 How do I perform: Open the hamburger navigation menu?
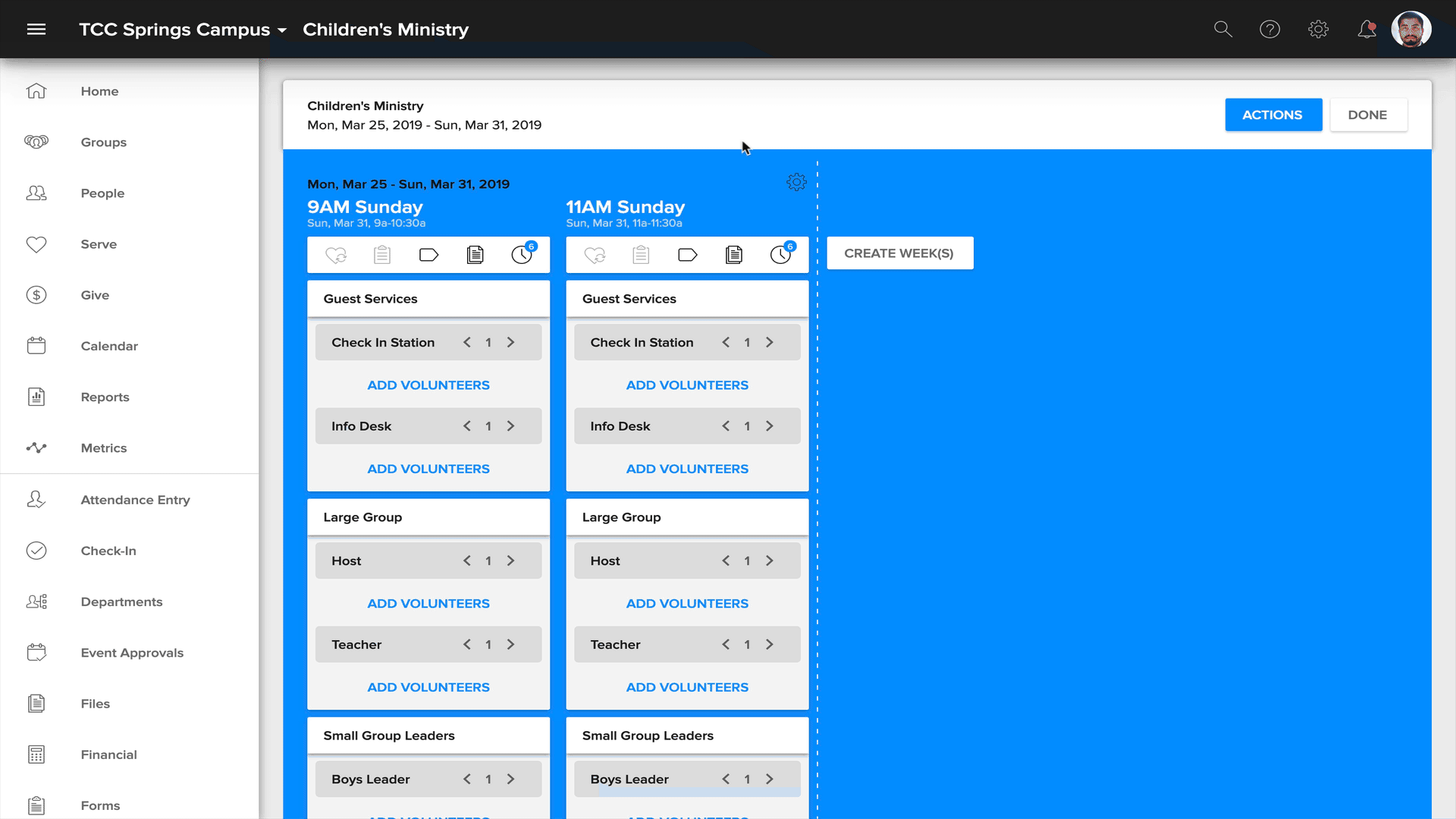point(36,30)
